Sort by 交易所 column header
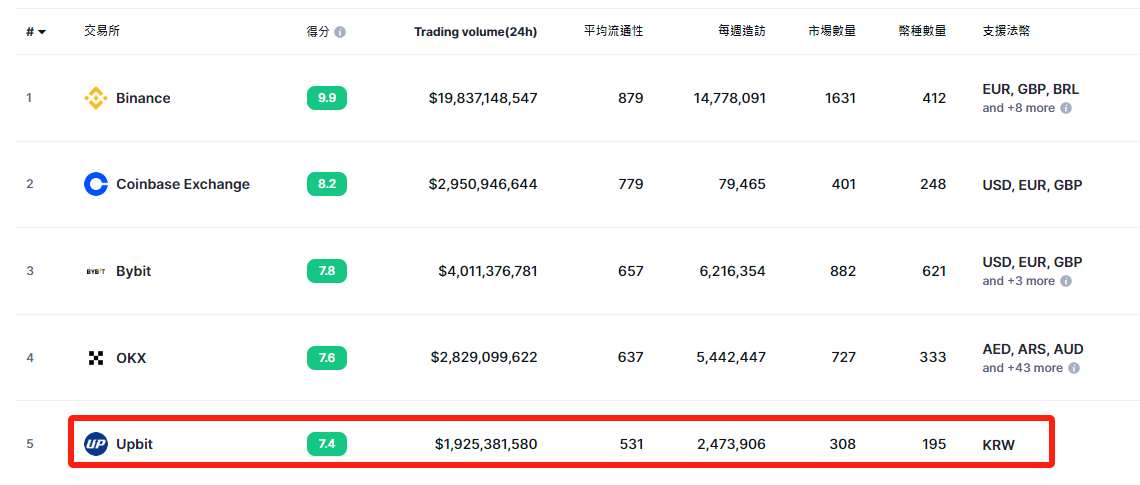Screen dimensions: 1140x485 (x=102, y=31)
